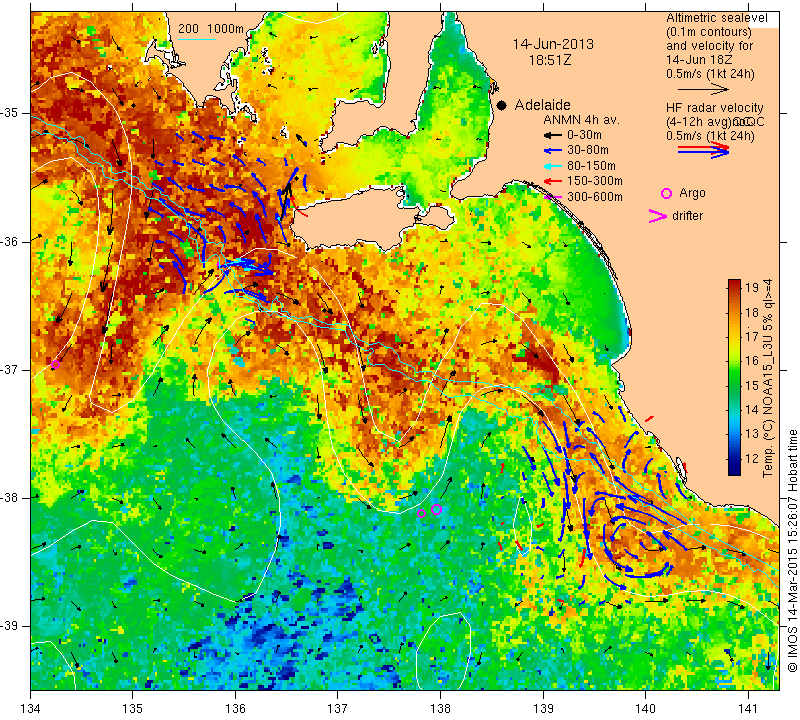
Task: Click the 'Argo' legend label
Action: pos(692,193)
